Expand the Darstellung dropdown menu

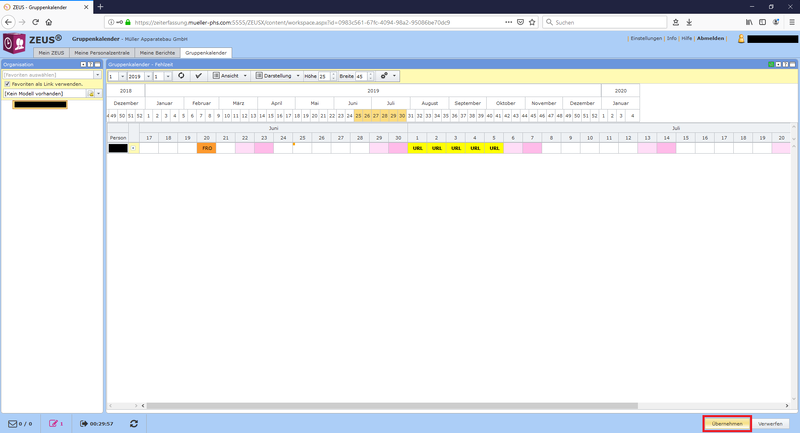pyautogui.click(x=278, y=76)
